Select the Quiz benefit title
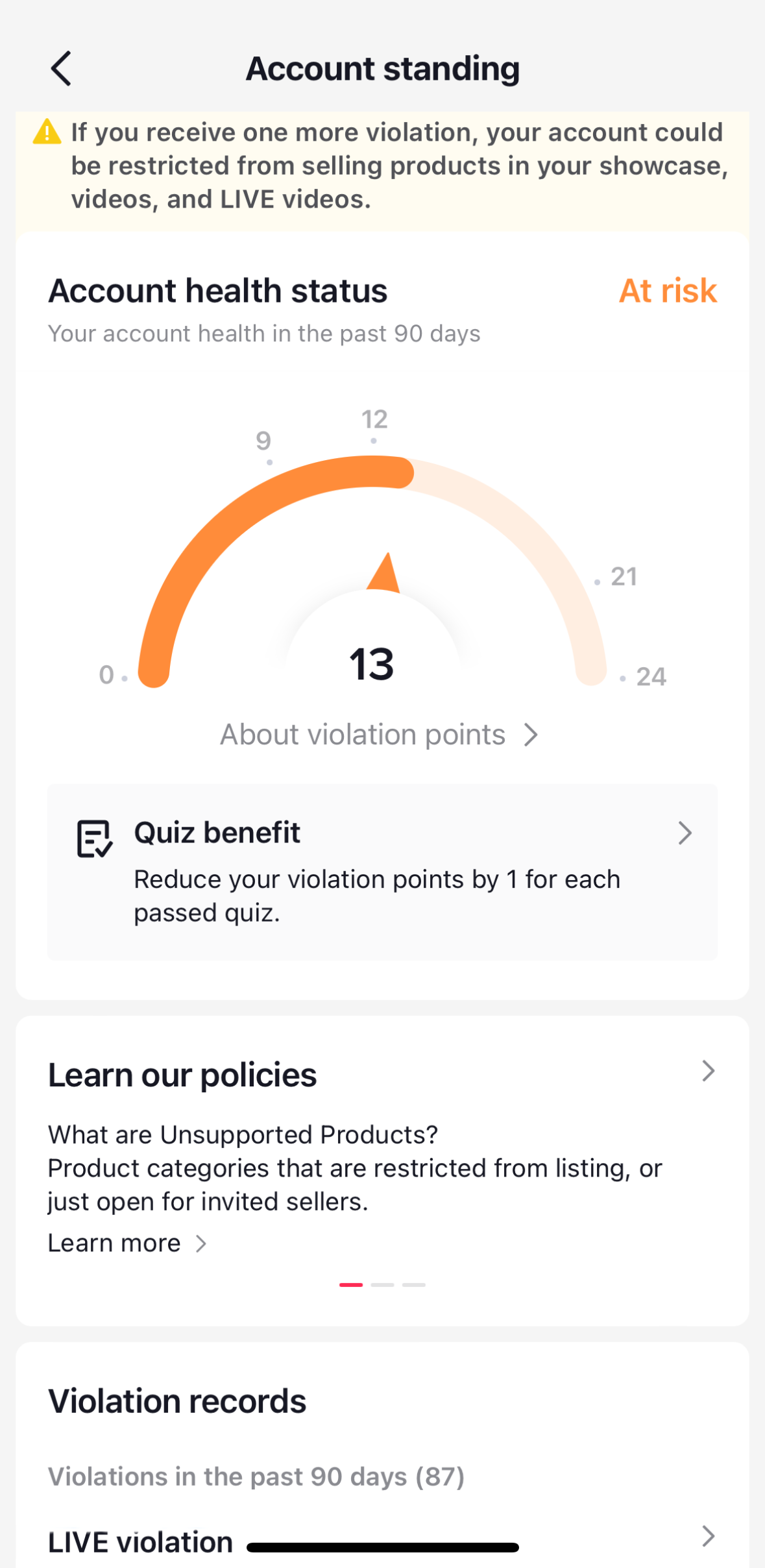Image resolution: width=765 pixels, height=1568 pixels. pos(217,833)
